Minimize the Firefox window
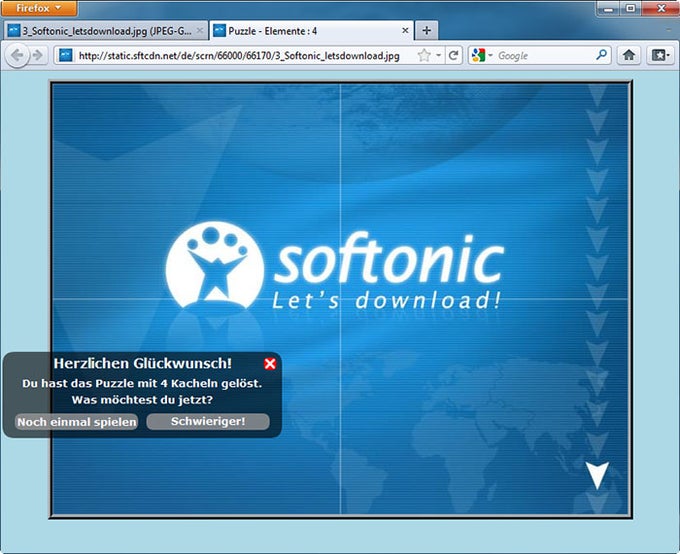This screenshot has width=680, height=554. [608, 9]
